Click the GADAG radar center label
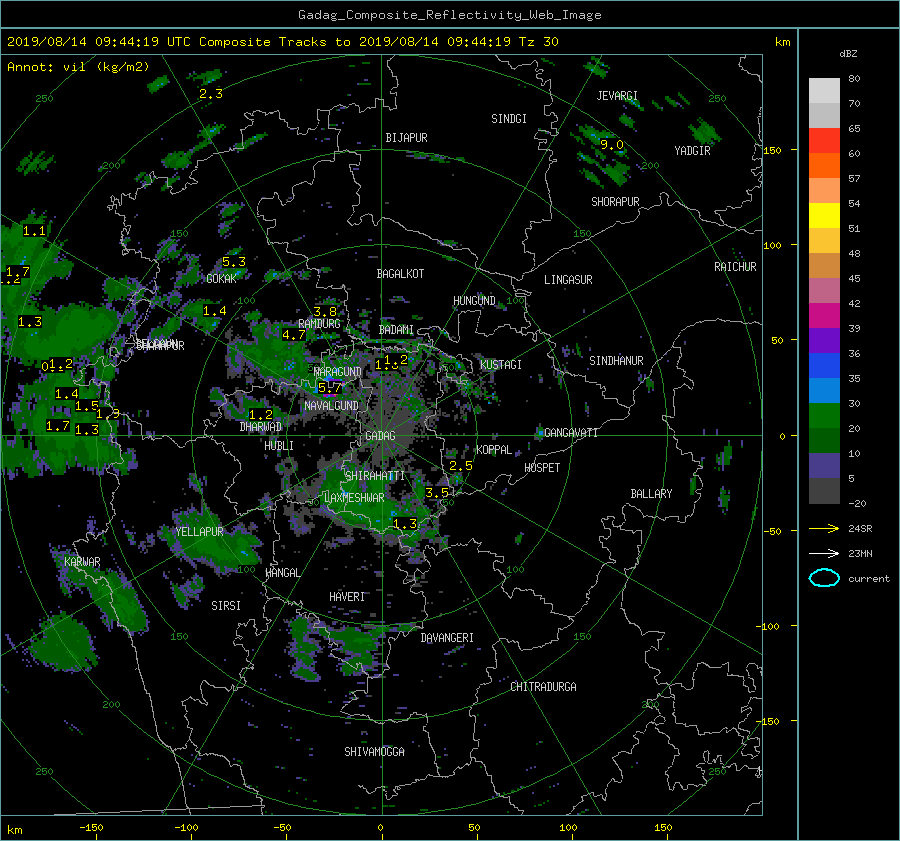Image resolution: width=900 pixels, height=841 pixels. point(380,436)
